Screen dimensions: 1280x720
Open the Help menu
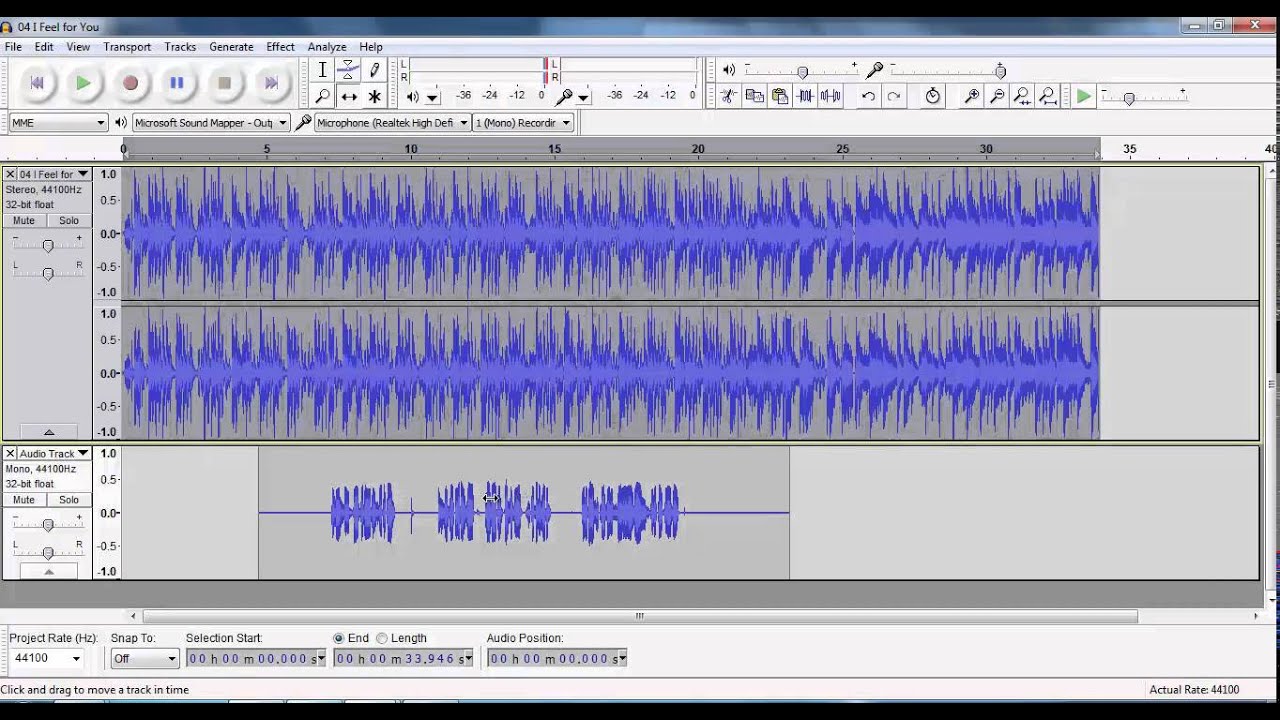[x=371, y=47]
